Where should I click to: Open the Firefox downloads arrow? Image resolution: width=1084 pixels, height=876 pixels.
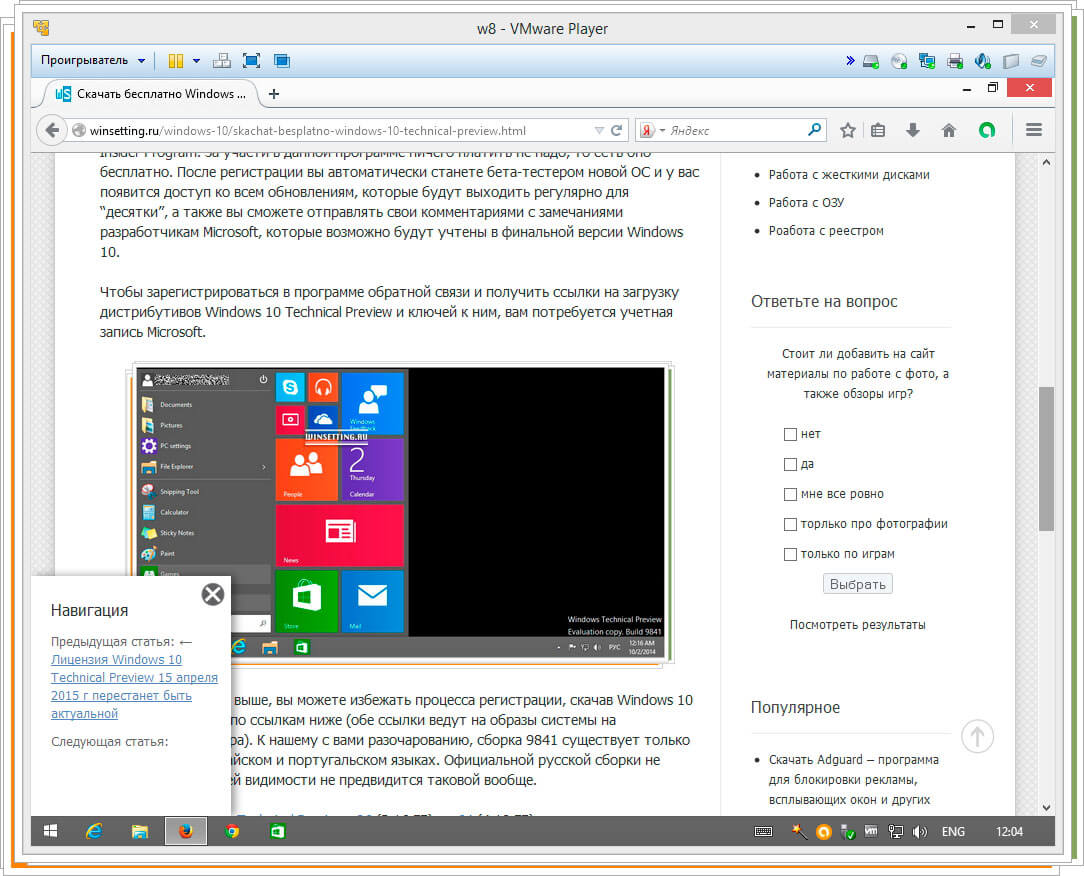pyautogui.click(x=912, y=130)
